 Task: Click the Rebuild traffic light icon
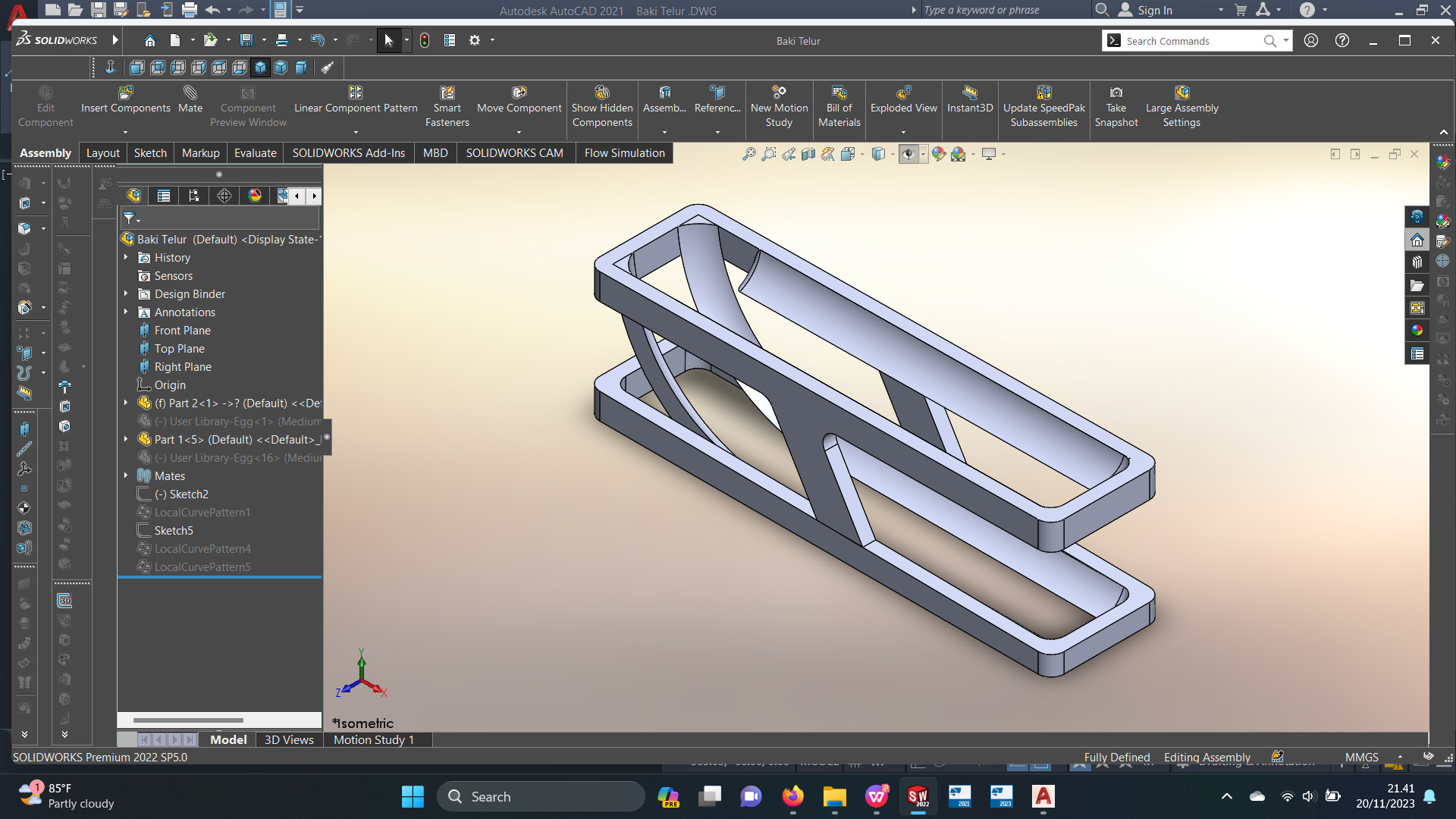click(425, 40)
